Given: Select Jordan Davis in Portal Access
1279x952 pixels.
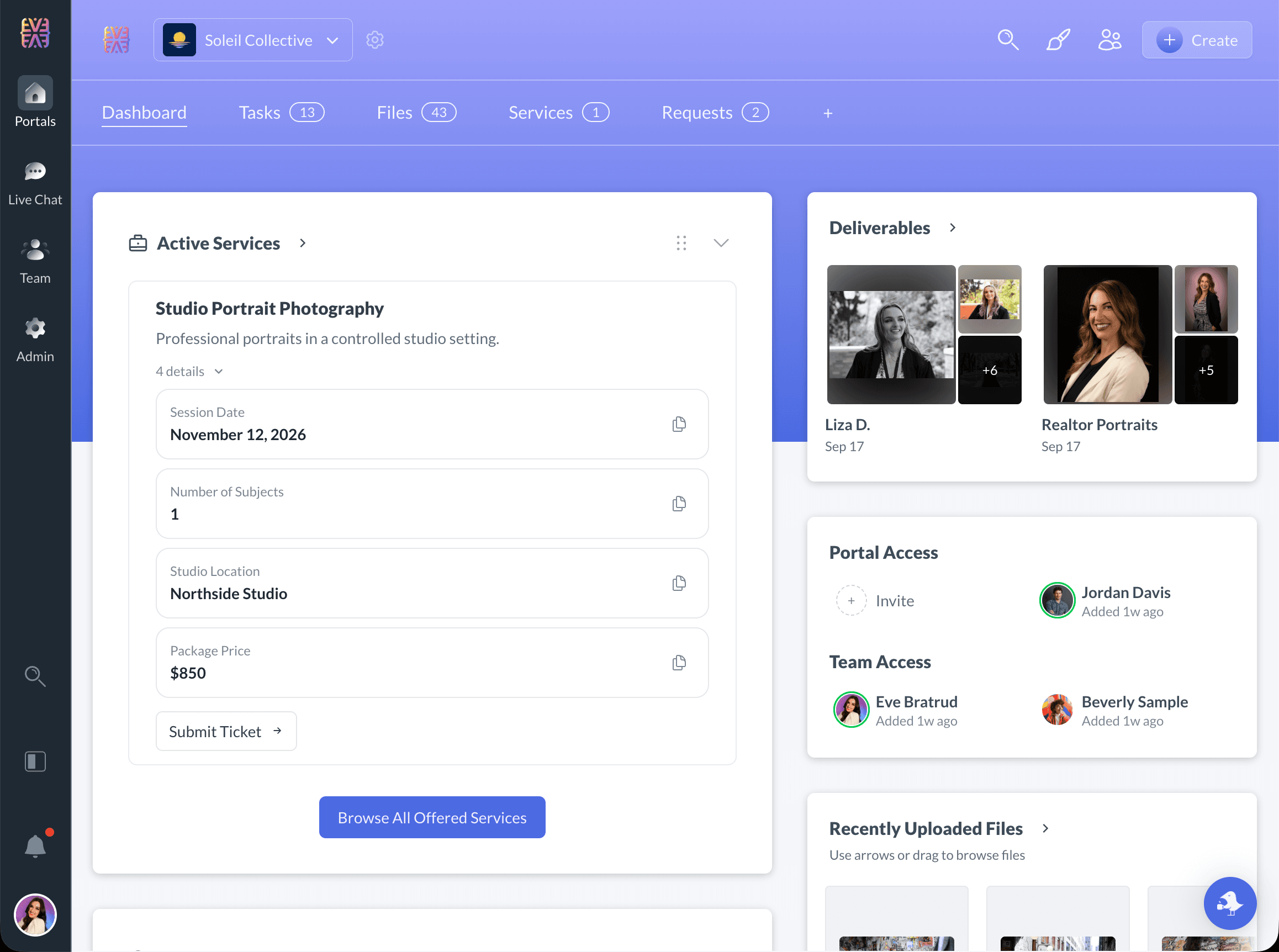Looking at the screenshot, I should [x=1105, y=601].
